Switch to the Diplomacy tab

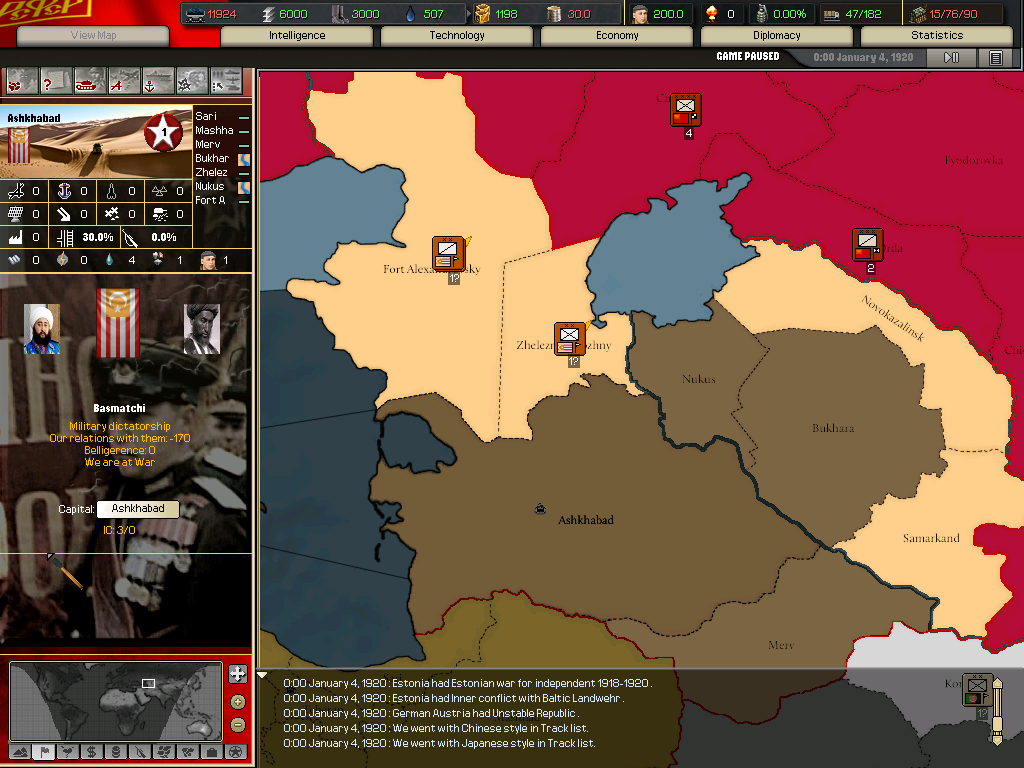777,36
